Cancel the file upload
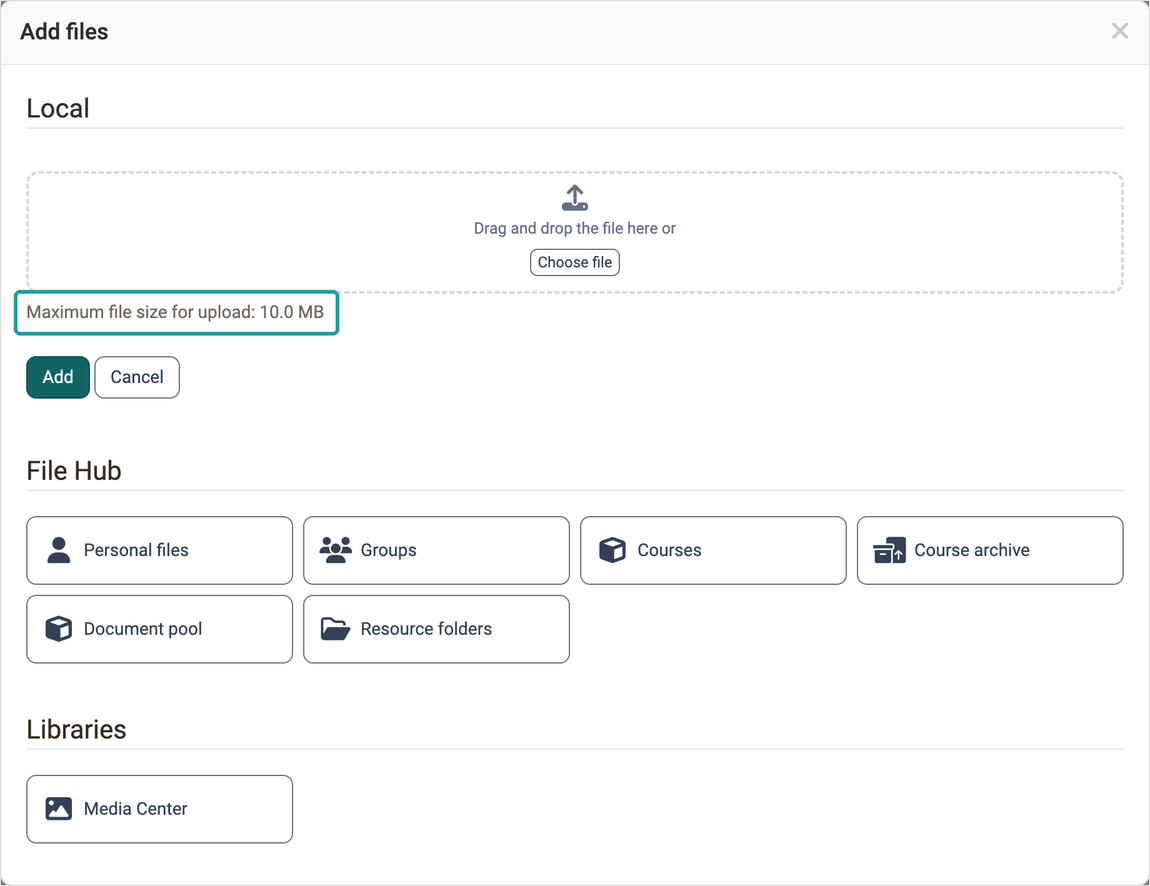The image size is (1150, 886). click(x=137, y=377)
